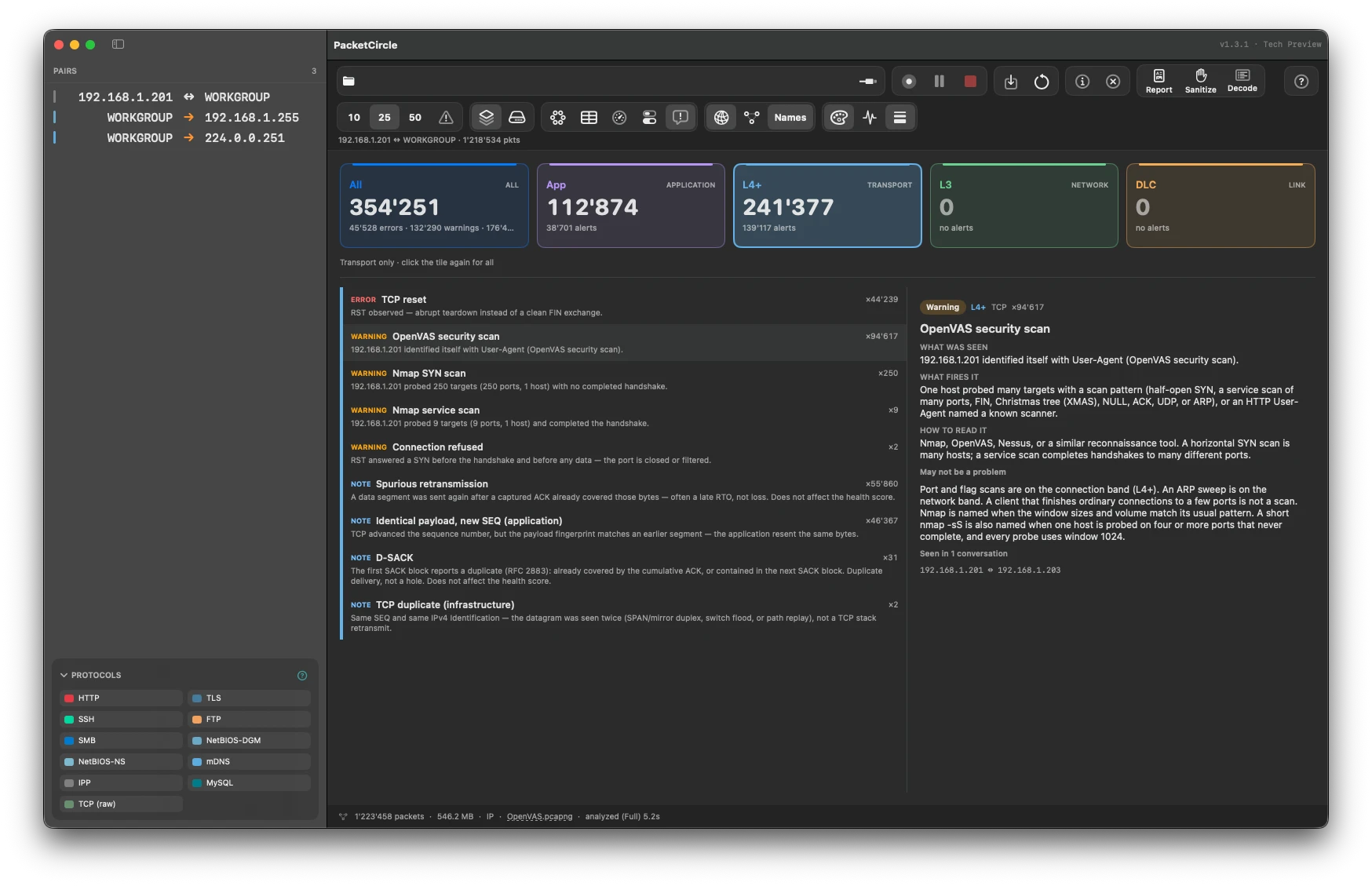This screenshot has height=886, width=1372.
Task: Select the 25 count option
Action: (385, 118)
